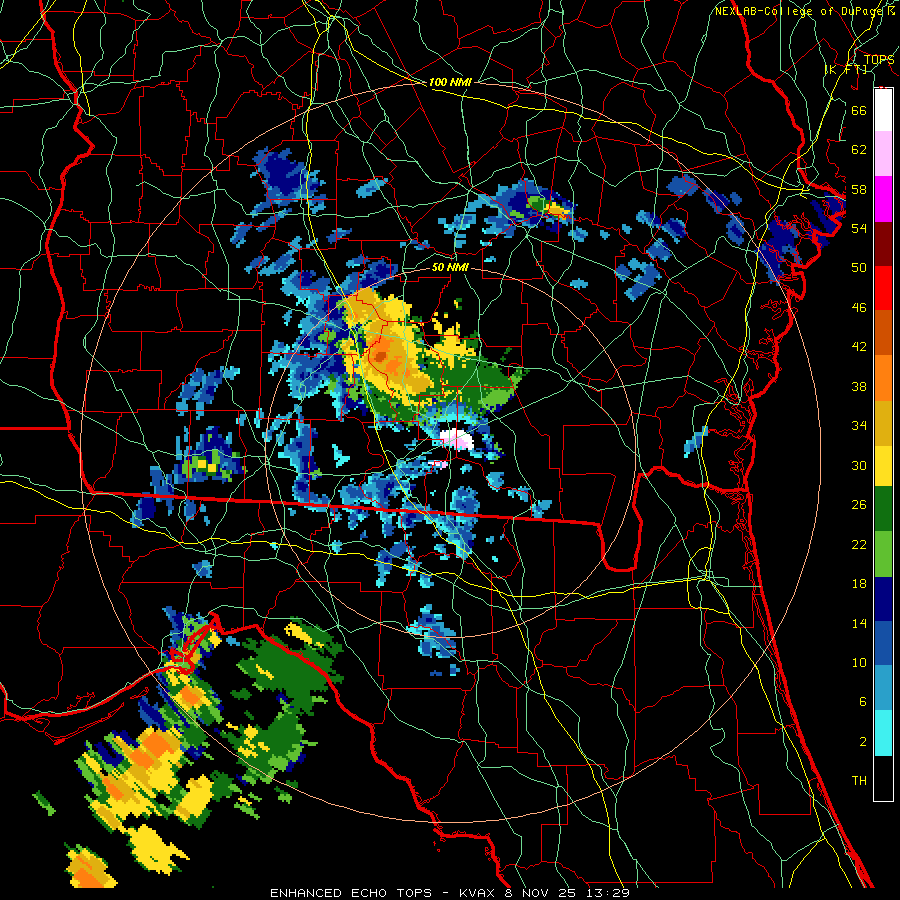Click the white swatch in the tops legend
The image size is (900, 900).
pyautogui.click(x=883, y=110)
